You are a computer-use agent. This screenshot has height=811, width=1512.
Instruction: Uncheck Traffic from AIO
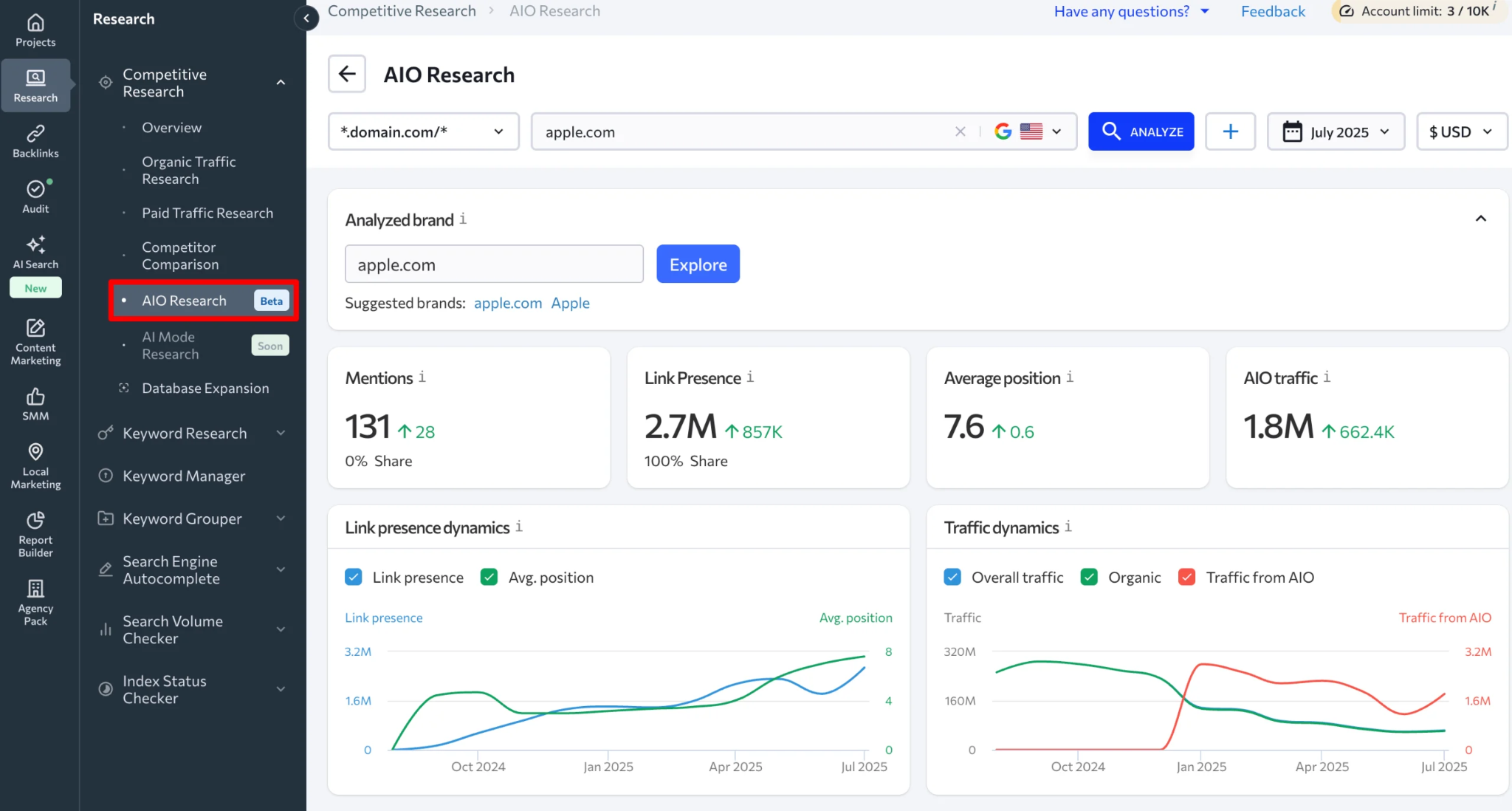pos(1186,577)
